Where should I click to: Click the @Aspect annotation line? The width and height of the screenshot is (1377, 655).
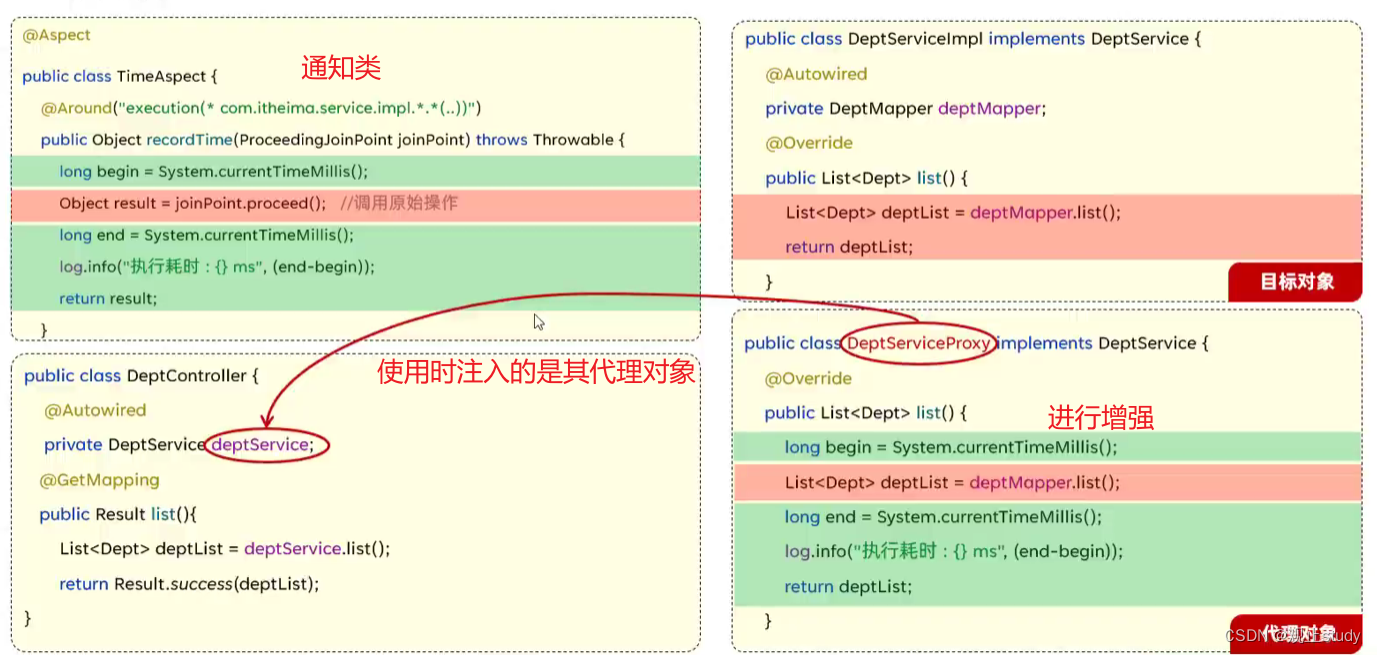tap(56, 35)
